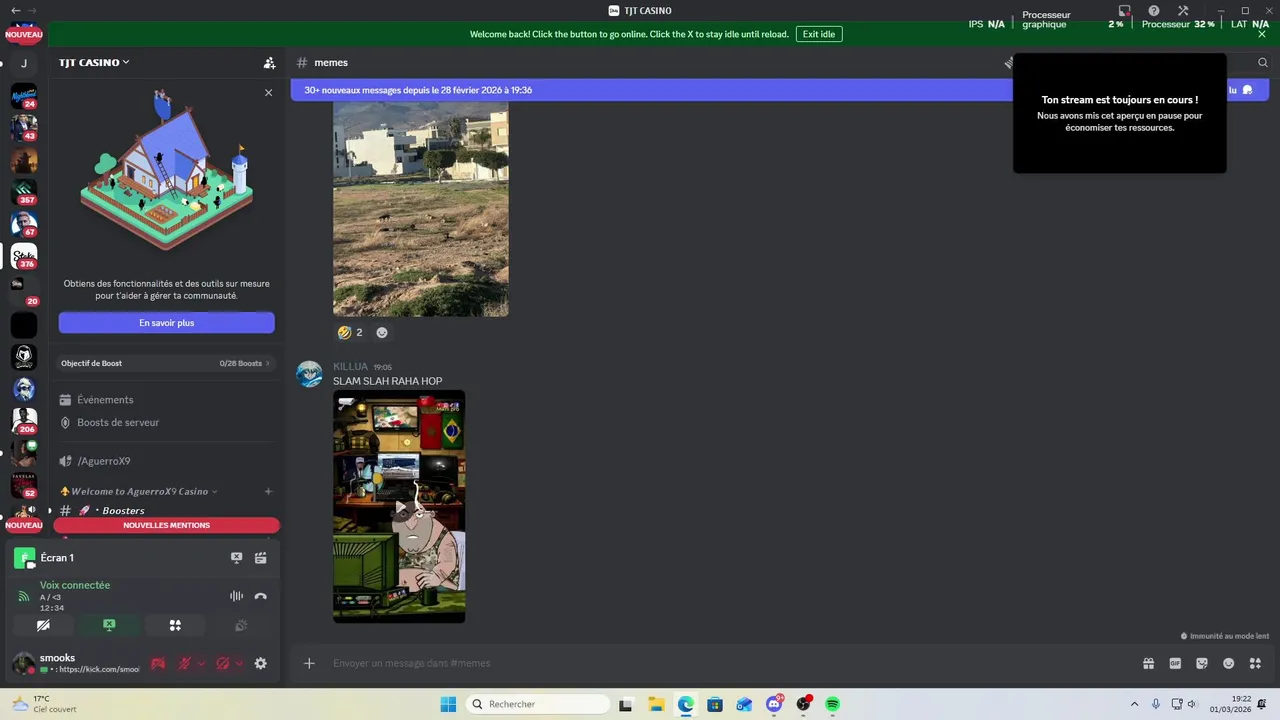Toggle the red game controller icon
The height and width of the screenshot is (720, 1280).
158,663
